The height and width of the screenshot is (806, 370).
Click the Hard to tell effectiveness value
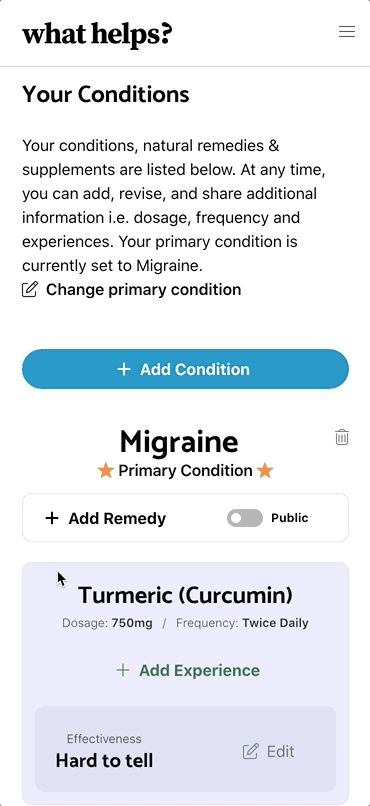pos(104,760)
